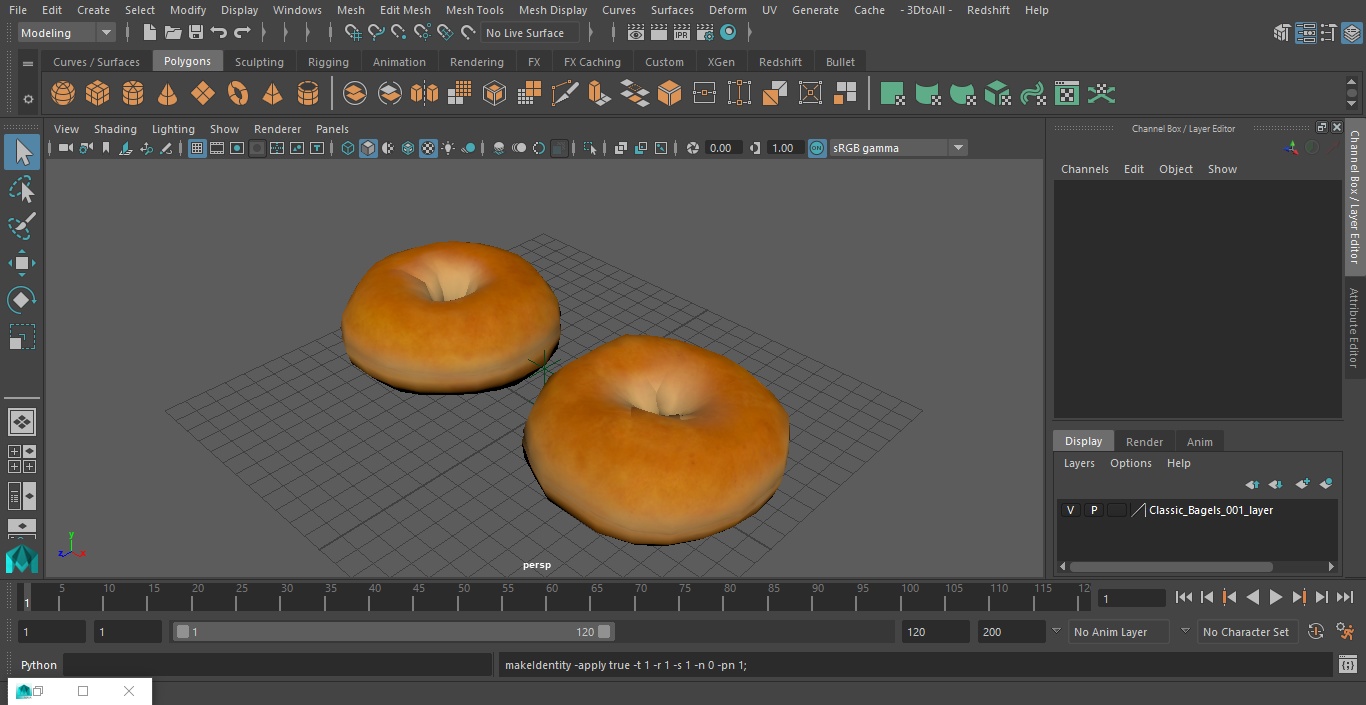Open the shelf tab list menu

pos(28,62)
